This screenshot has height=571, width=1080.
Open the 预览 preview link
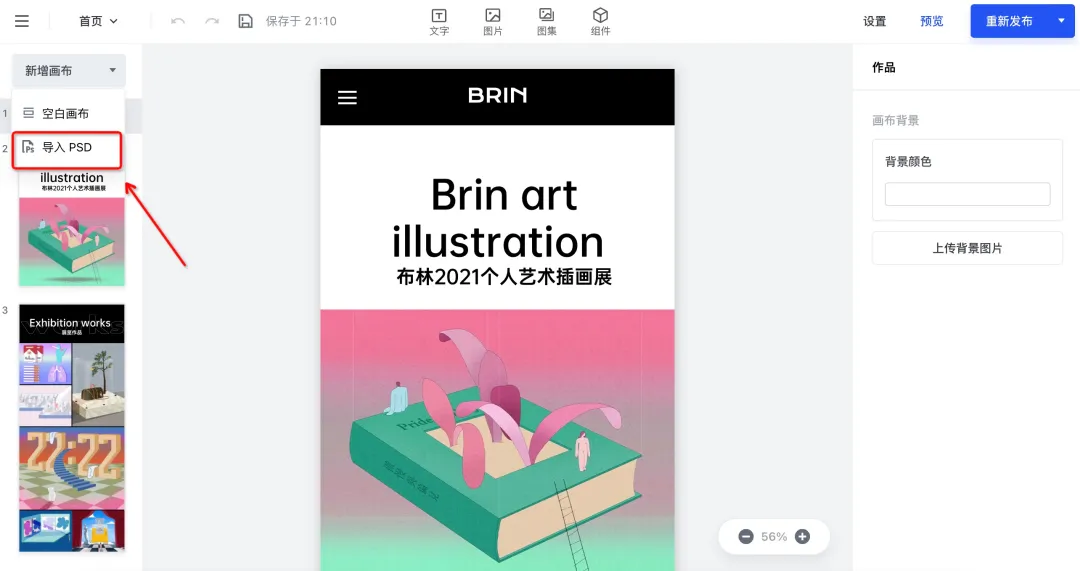pyautogui.click(x=931, y=21)
